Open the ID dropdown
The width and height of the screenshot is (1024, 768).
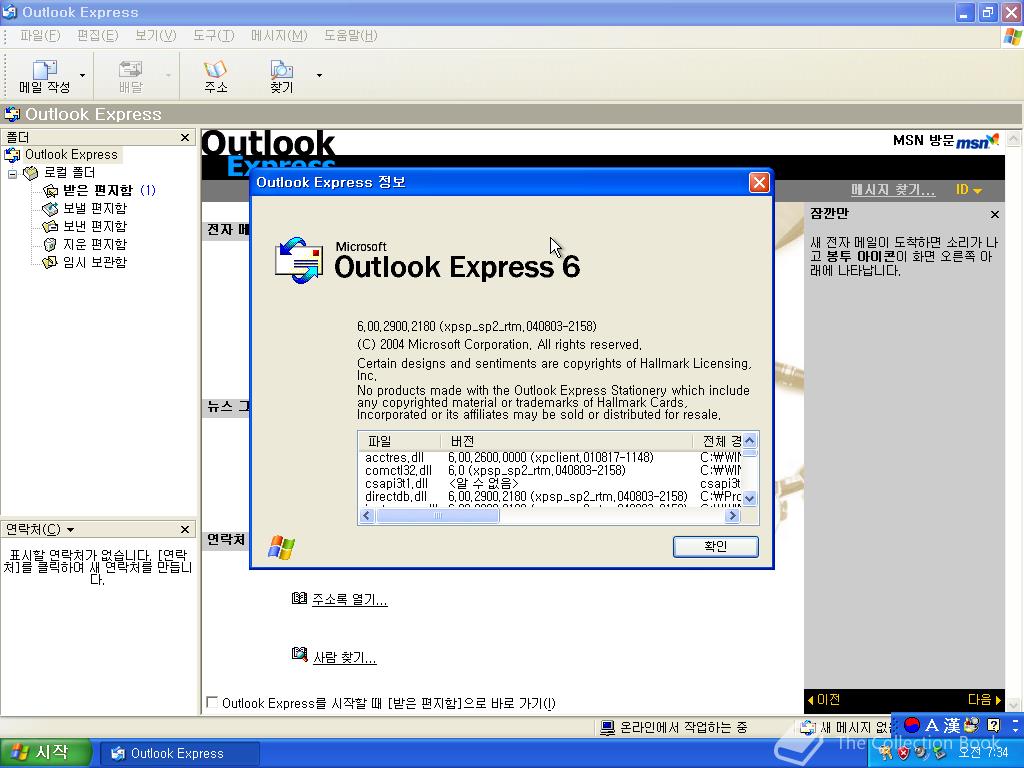pos(969,190)
